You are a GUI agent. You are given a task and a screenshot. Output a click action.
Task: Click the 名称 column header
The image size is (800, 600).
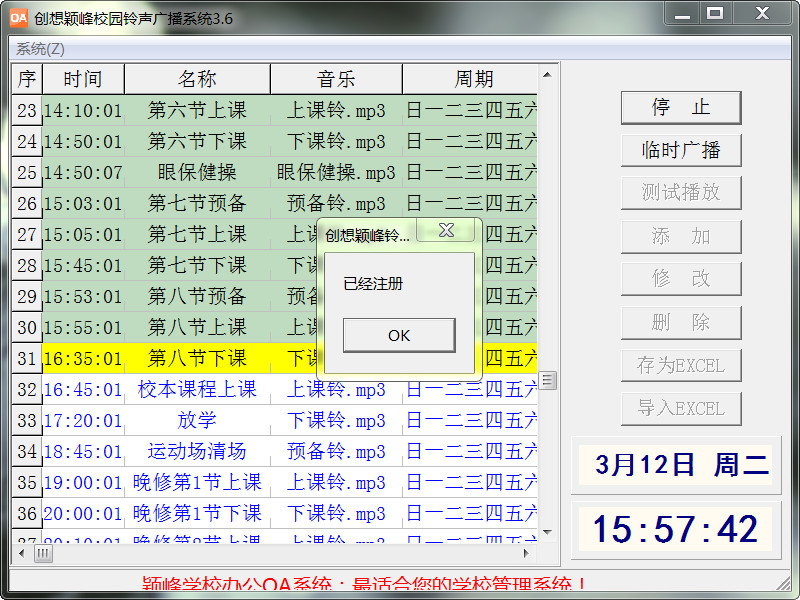(197, 79)
